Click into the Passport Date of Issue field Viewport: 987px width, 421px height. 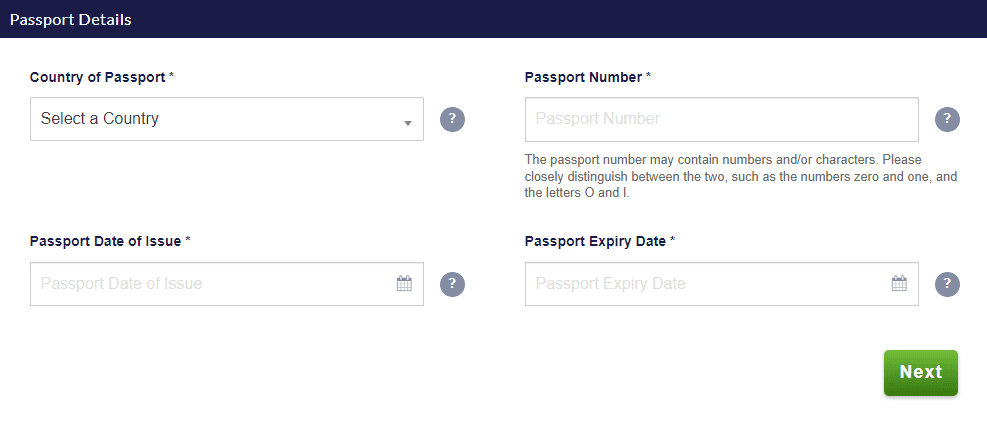[210, 284]
